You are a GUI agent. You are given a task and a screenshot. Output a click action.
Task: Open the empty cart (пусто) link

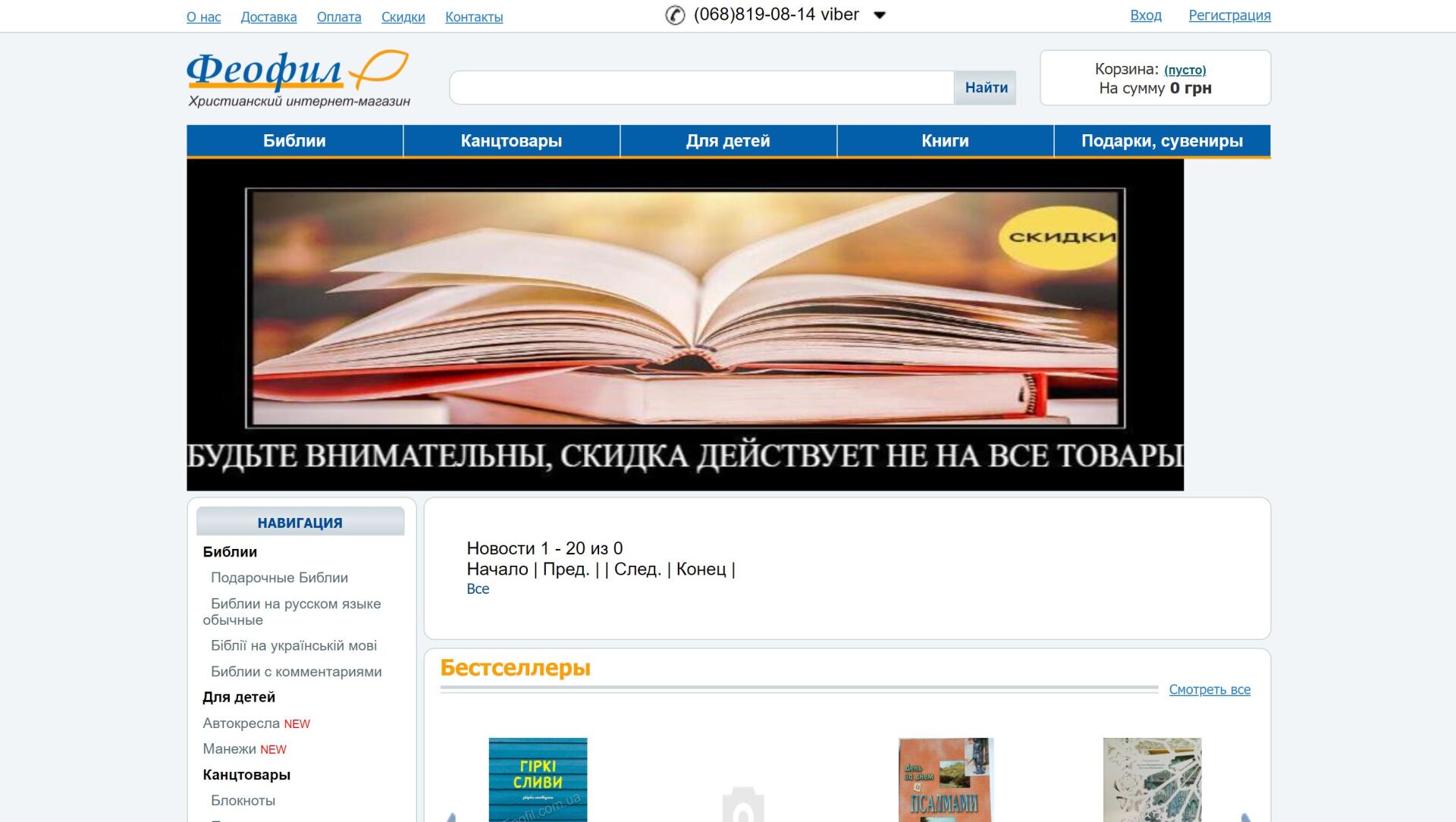pos(1185,70)
